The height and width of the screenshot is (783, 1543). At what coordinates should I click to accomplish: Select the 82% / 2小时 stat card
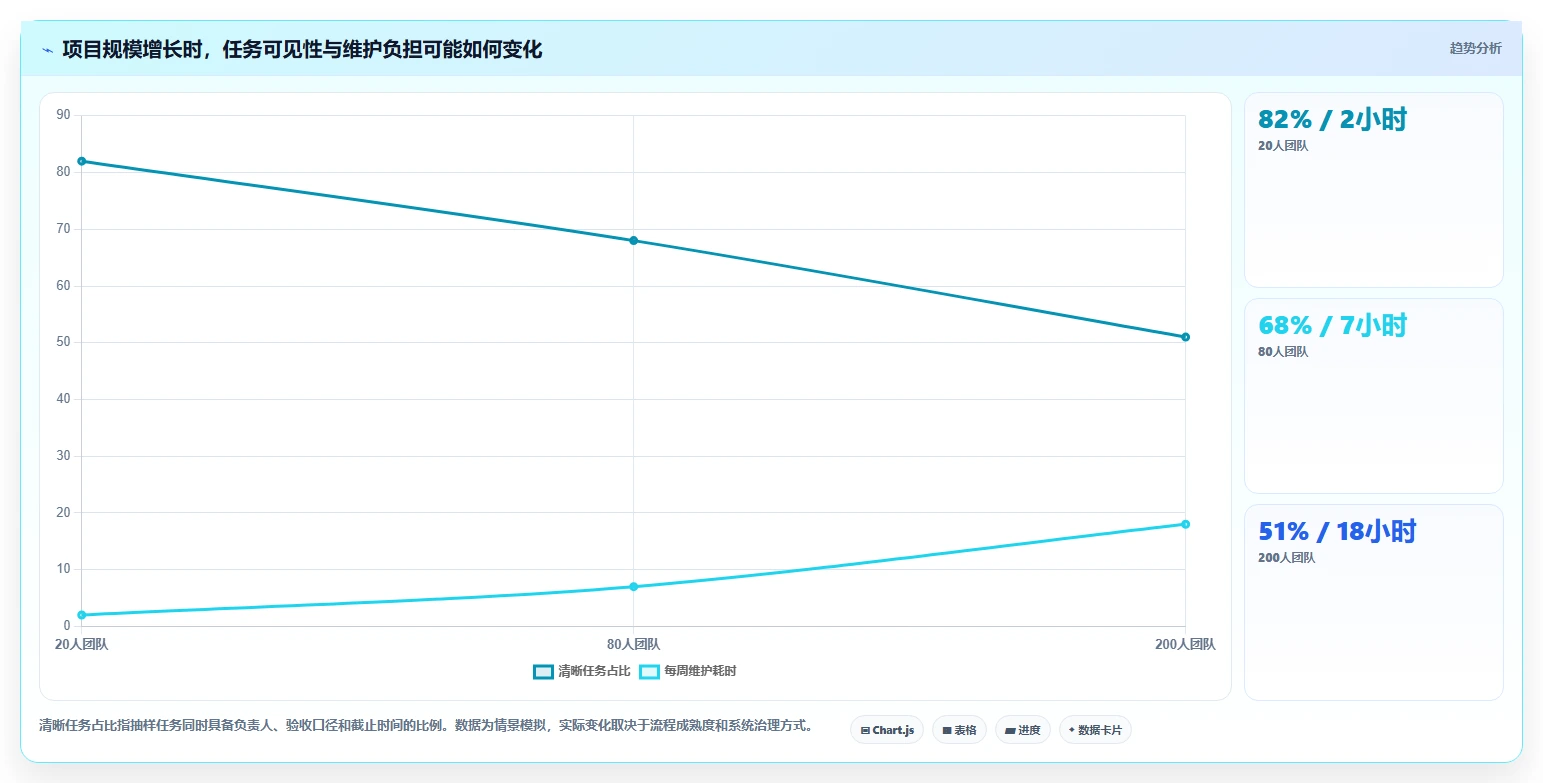(1373, 190)
